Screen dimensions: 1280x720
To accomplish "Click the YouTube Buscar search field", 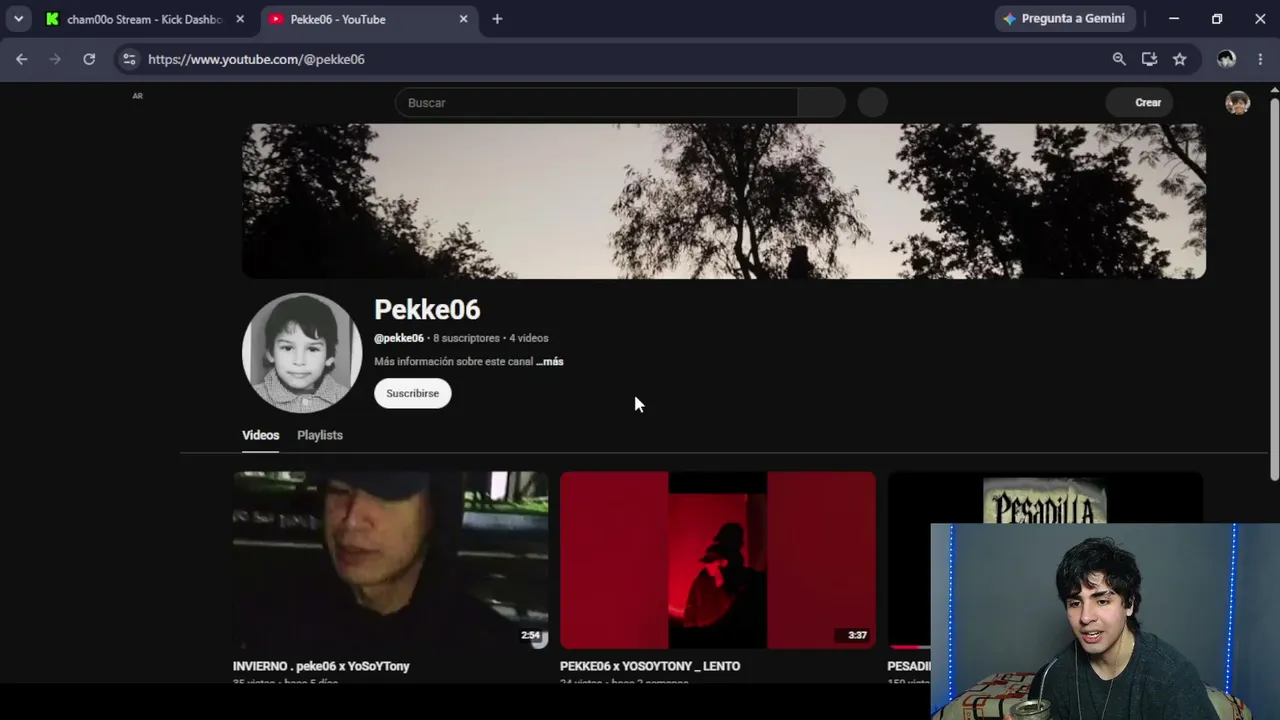I will tap(596, 102).
